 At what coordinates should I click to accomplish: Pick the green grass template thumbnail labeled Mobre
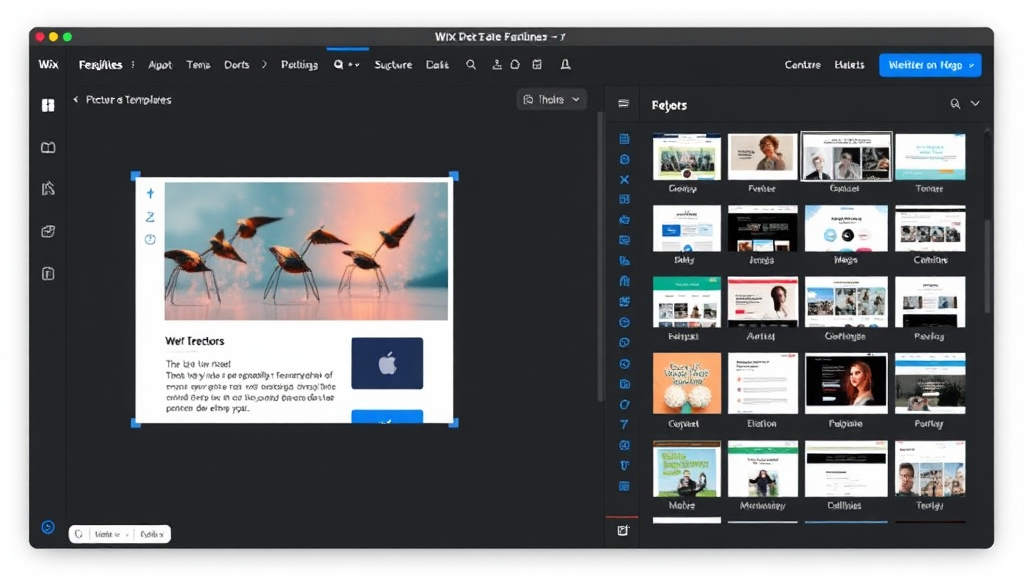point(687,468)
